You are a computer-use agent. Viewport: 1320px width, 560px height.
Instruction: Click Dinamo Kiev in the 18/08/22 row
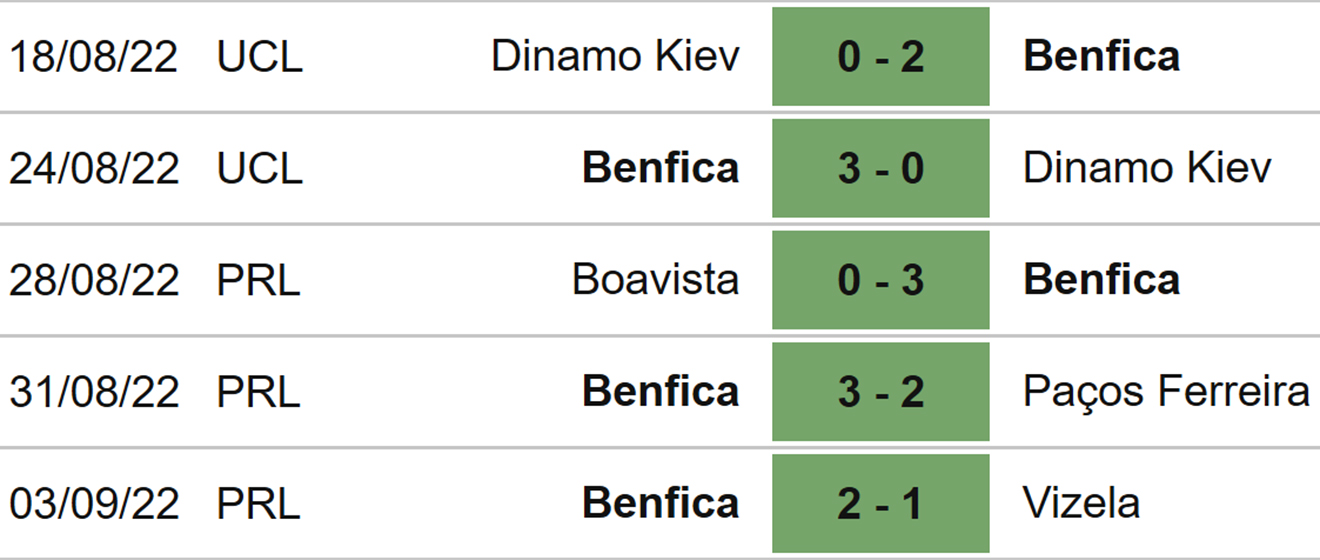pyautogui.click(x=615, y=57)
